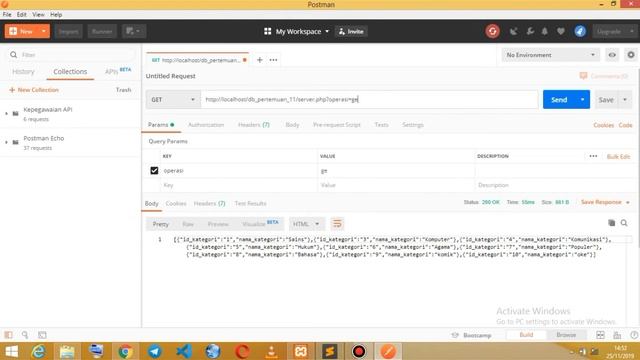Image resolution: width=640 pixels, height=360 pixels.
Task: Open manage environments gear icon
Action: (631, 55)
